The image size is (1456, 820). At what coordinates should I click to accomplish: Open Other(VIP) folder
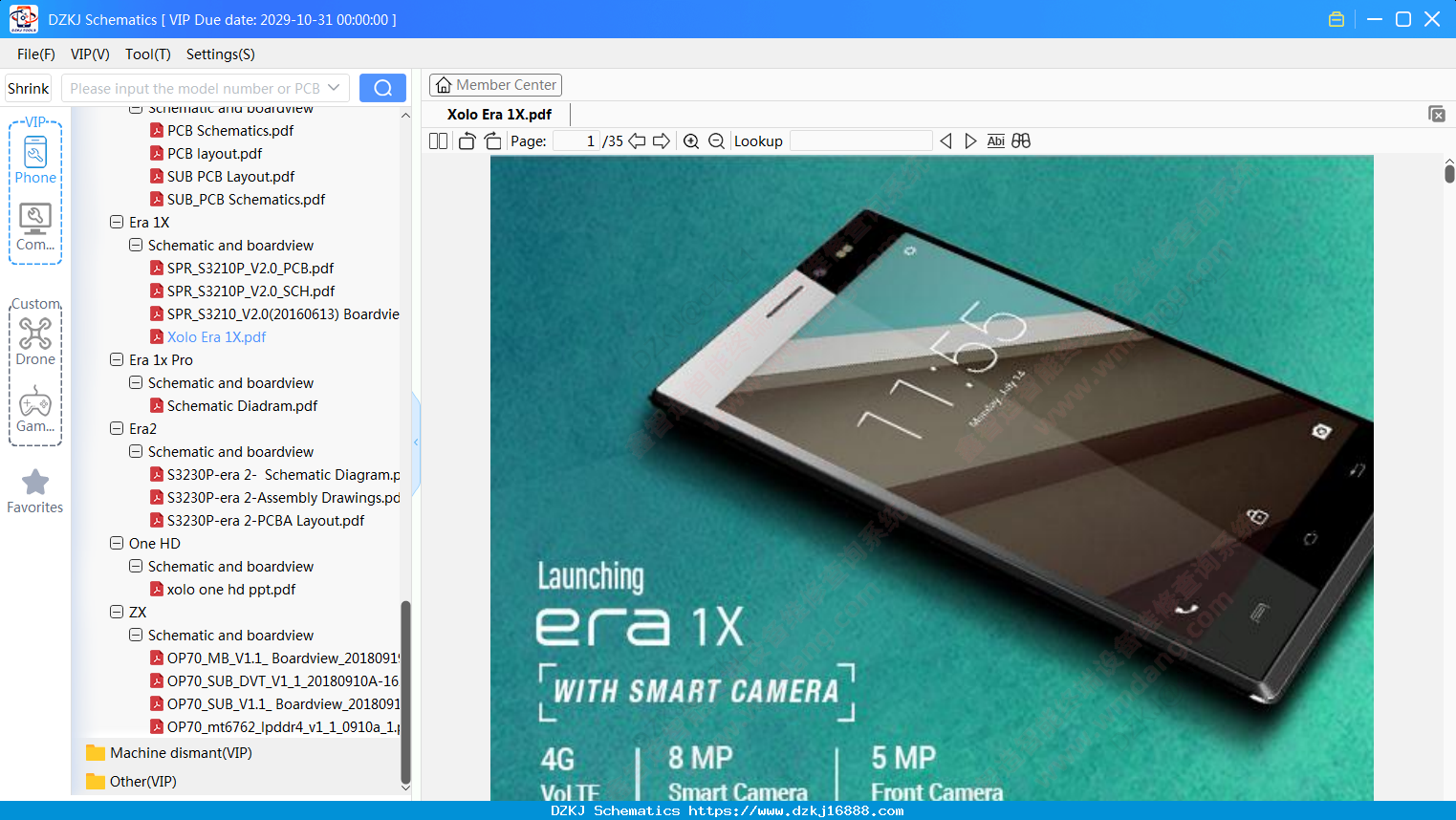pyautogui.click(x=132, y=782)
